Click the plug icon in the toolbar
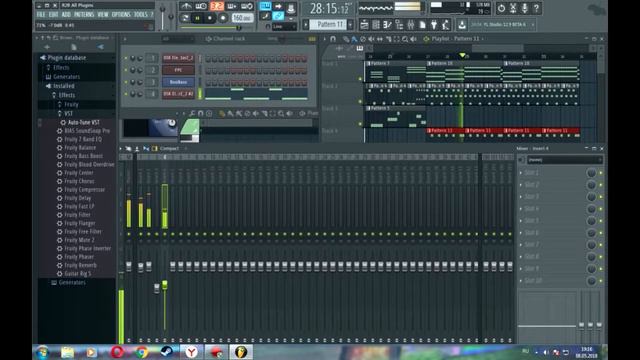Image resolution: width=640 pixels, height=360 pixels. tap(434, 25)
